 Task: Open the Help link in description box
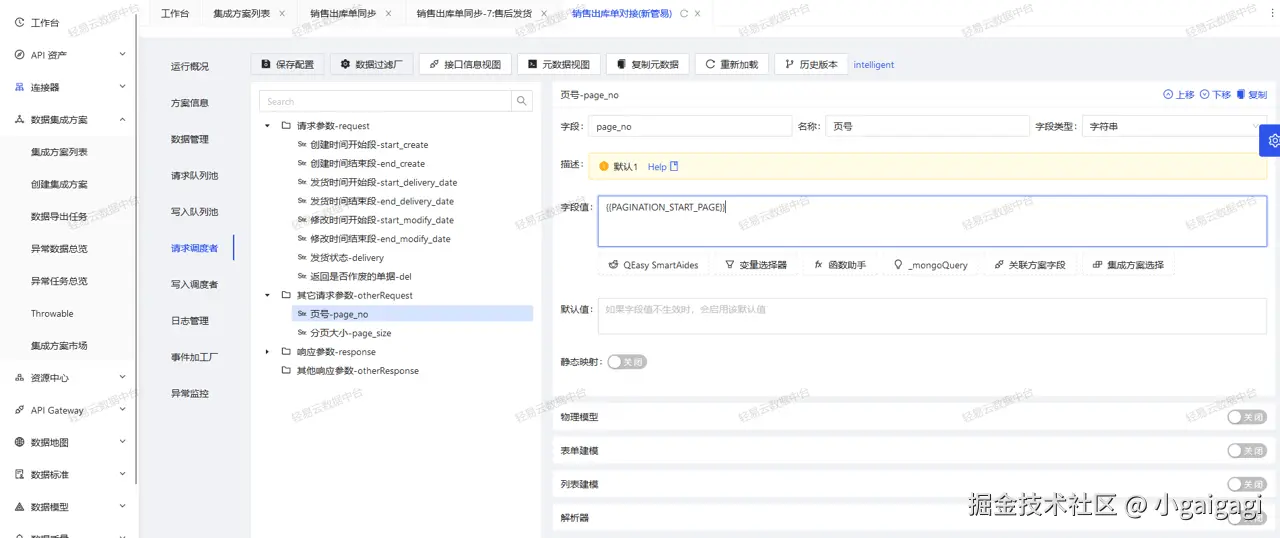coord(657,167)
